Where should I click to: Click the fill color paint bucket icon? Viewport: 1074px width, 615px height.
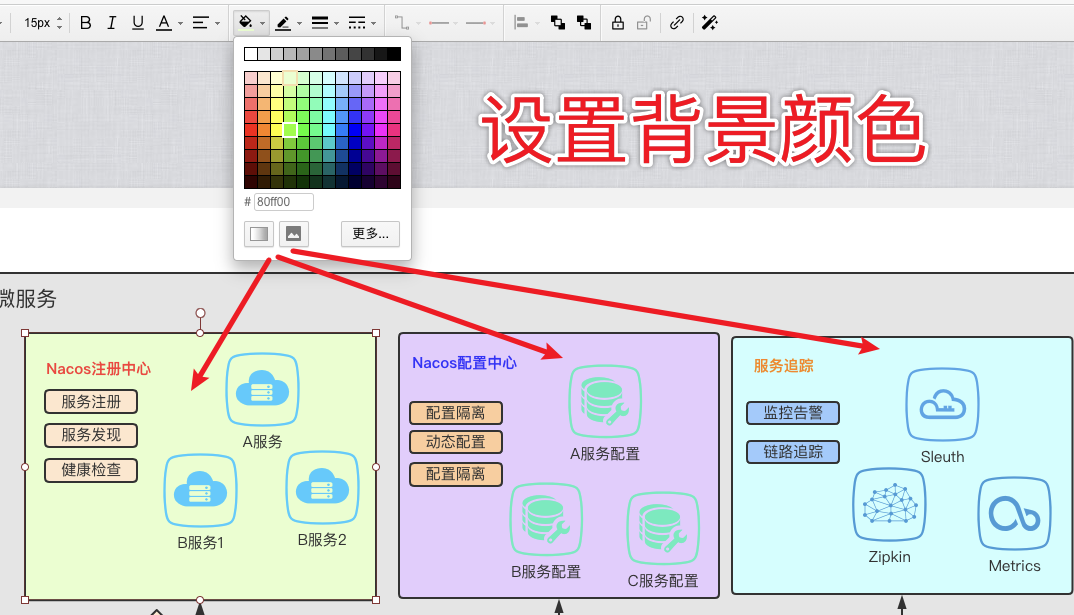pos(245,23)
